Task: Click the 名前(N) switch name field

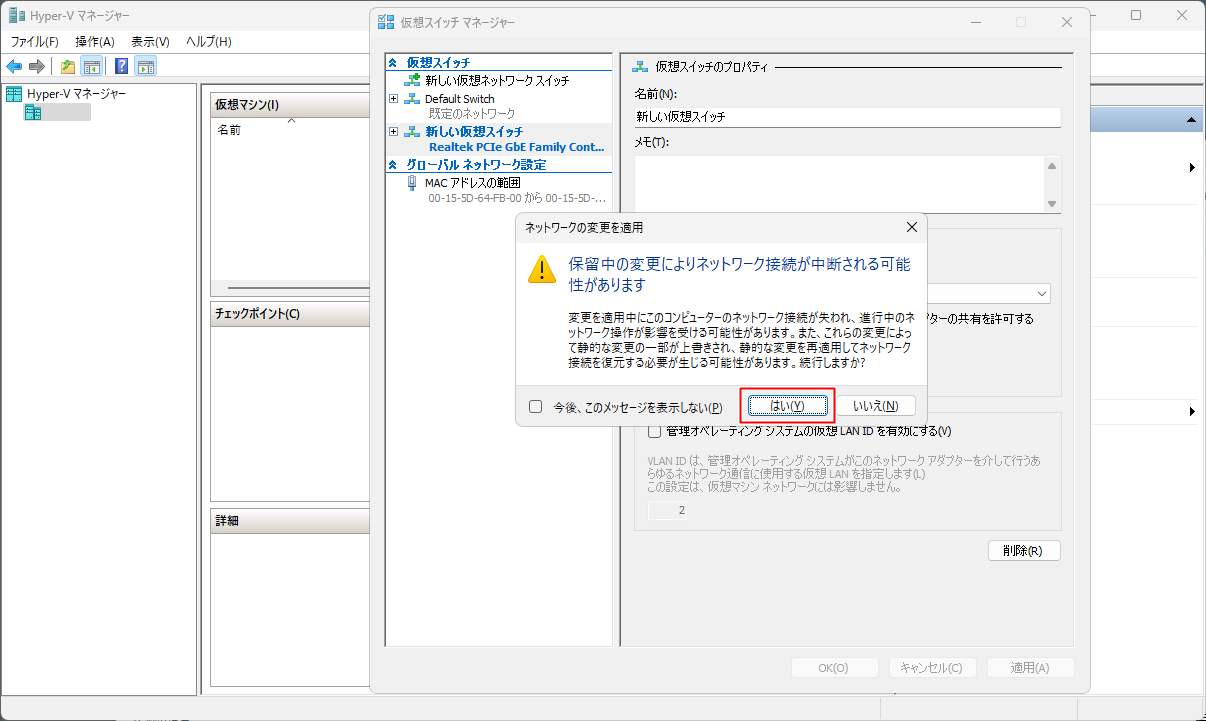Action: click(846, 117)
